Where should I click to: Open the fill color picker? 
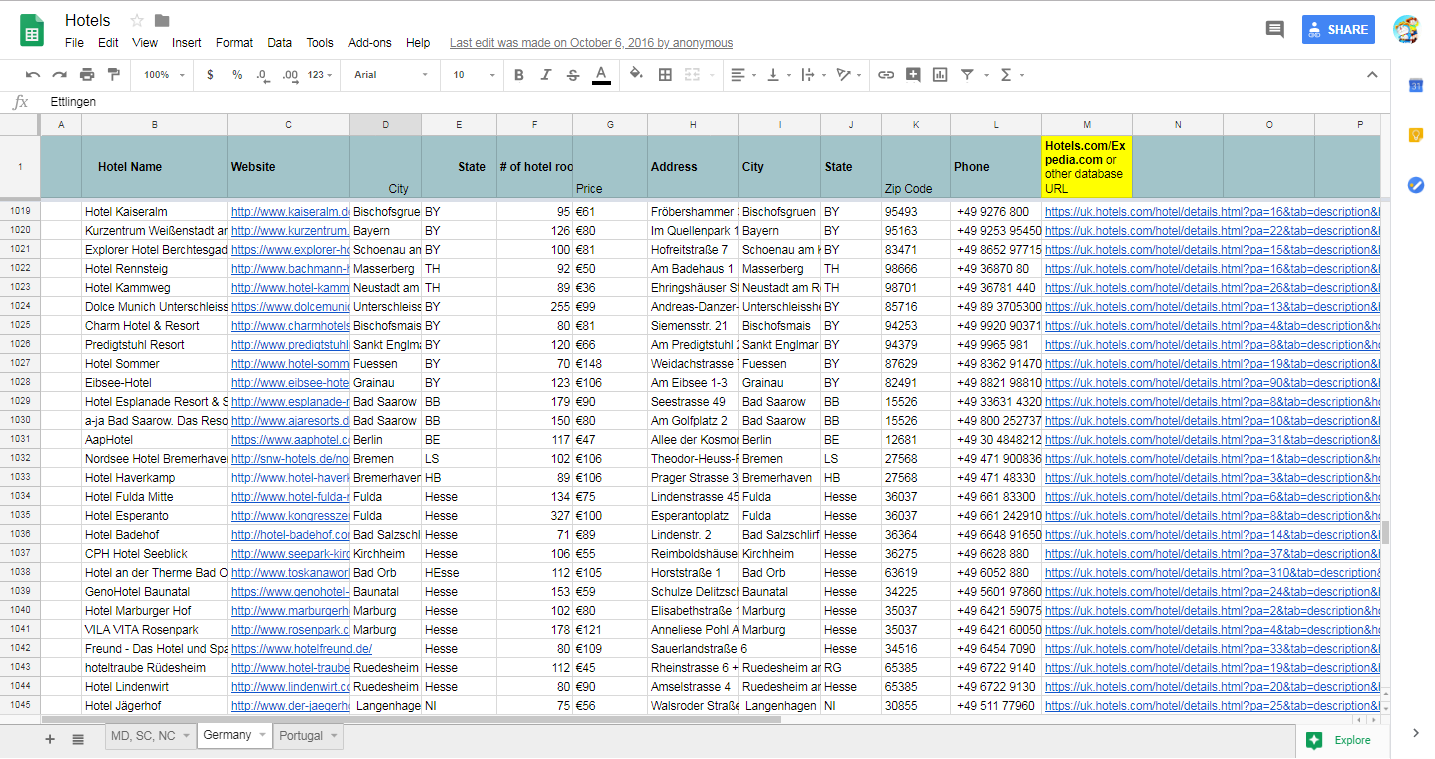pos(636,75)
